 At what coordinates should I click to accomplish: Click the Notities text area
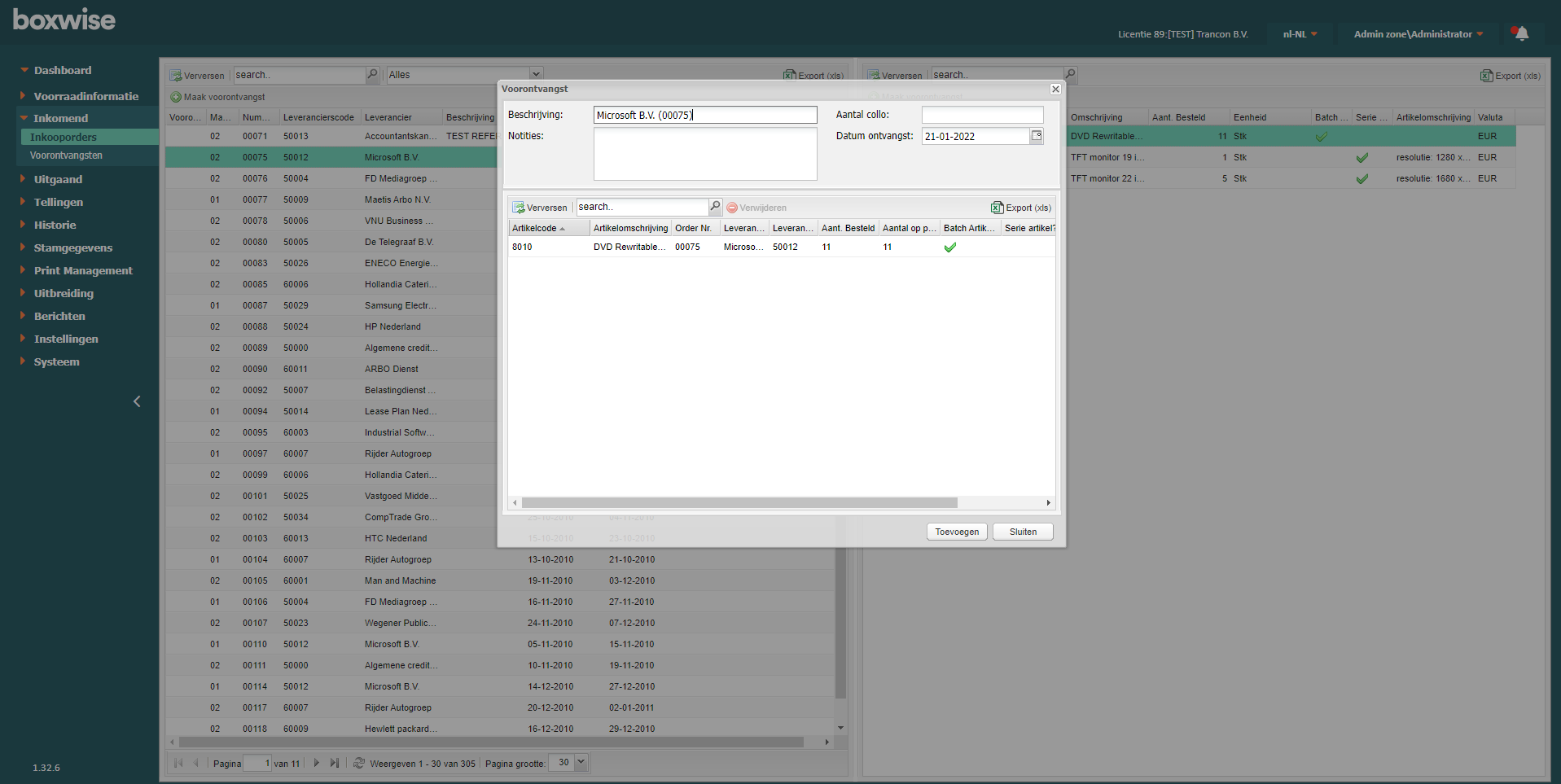(705, 154)
